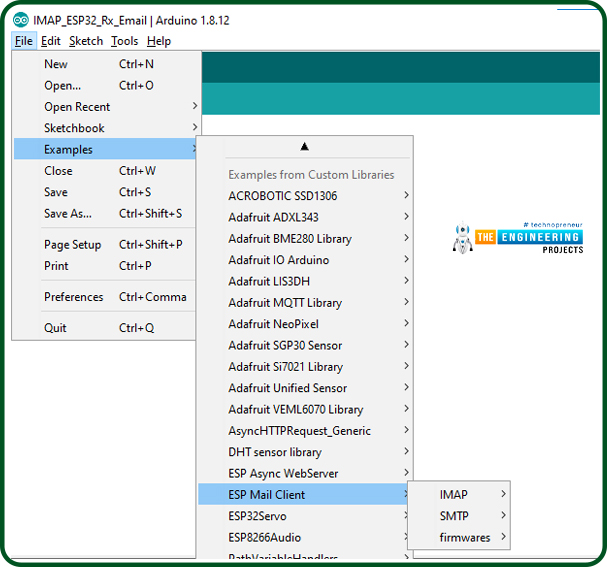Open the IMAP examples submenu

pos(459,494)
